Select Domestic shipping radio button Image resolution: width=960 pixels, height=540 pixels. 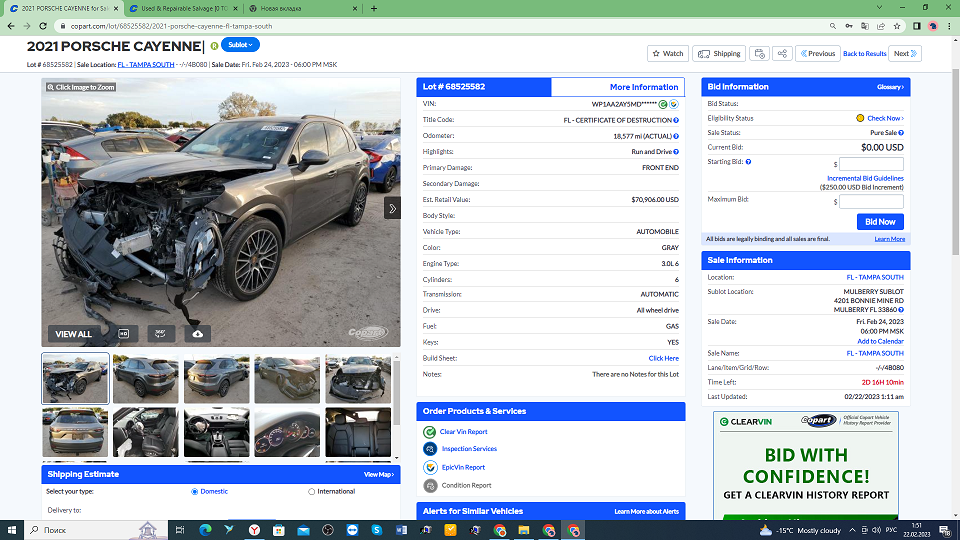tap(195, 492)
